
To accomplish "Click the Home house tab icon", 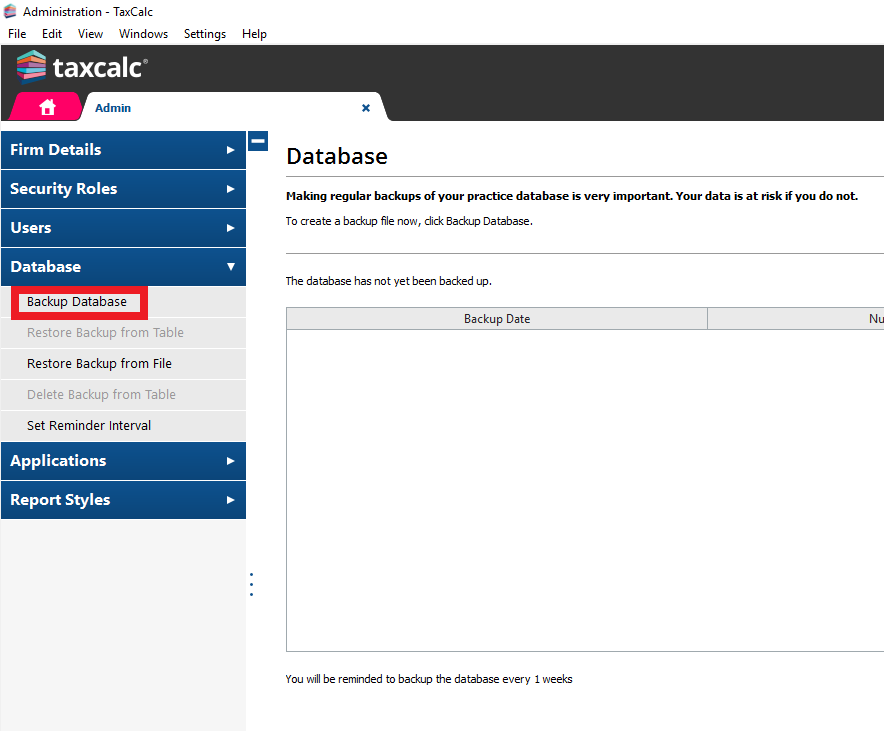I will [x=44, y=106].
